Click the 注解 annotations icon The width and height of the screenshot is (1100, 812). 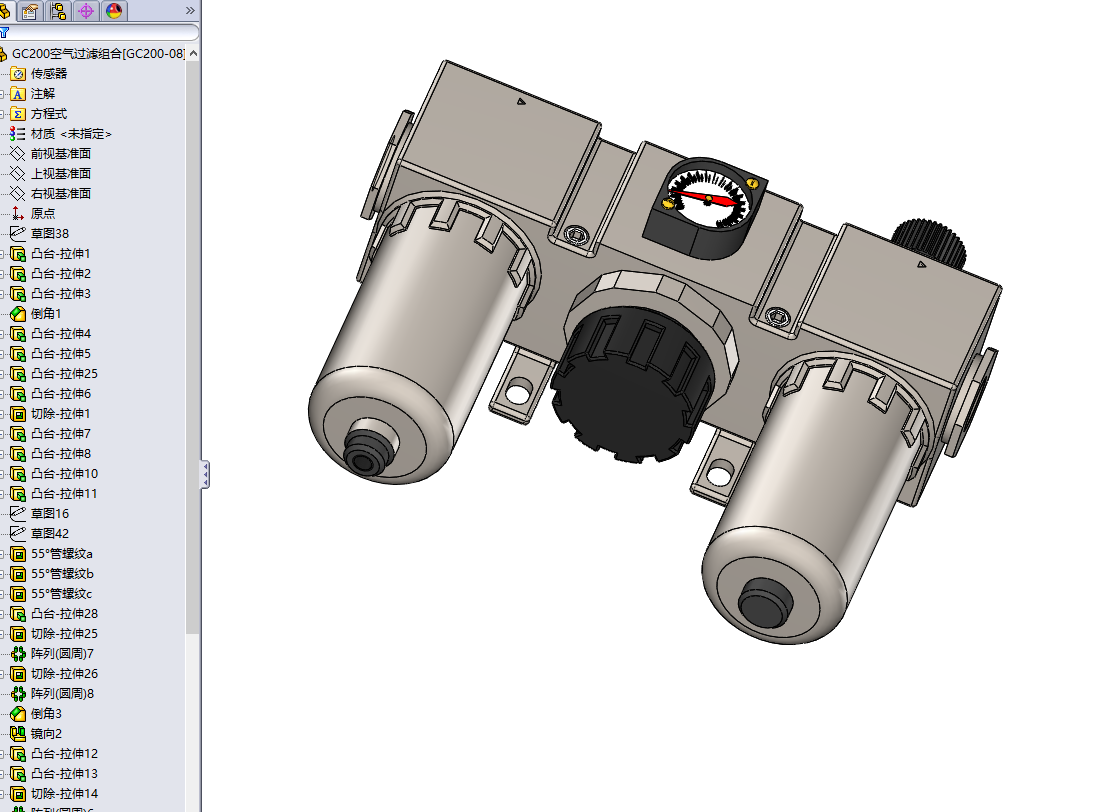coord(18,93)
